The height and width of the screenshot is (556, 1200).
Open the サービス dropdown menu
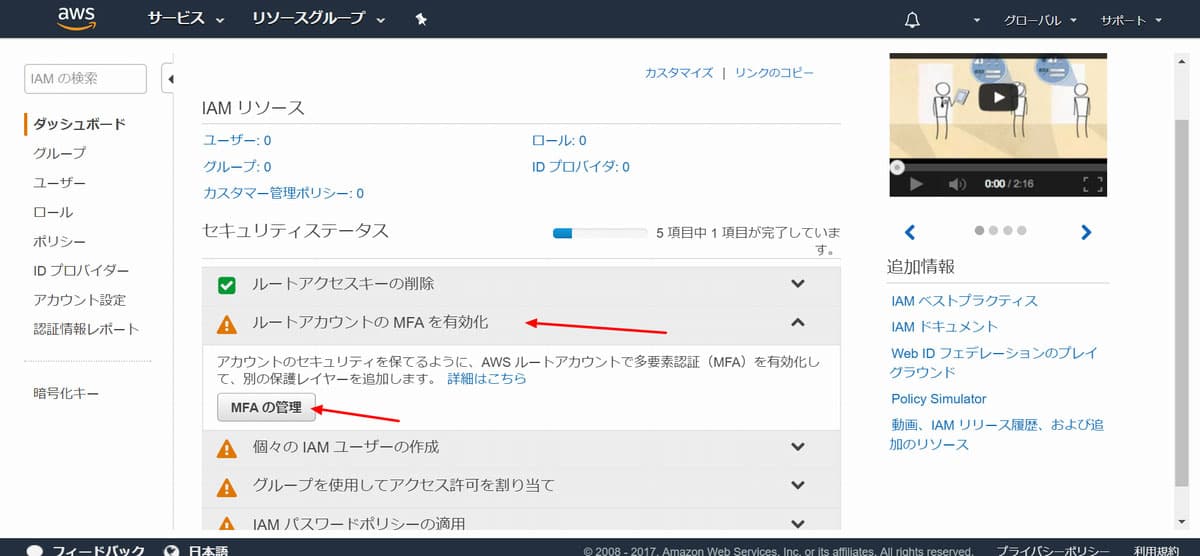186,19
